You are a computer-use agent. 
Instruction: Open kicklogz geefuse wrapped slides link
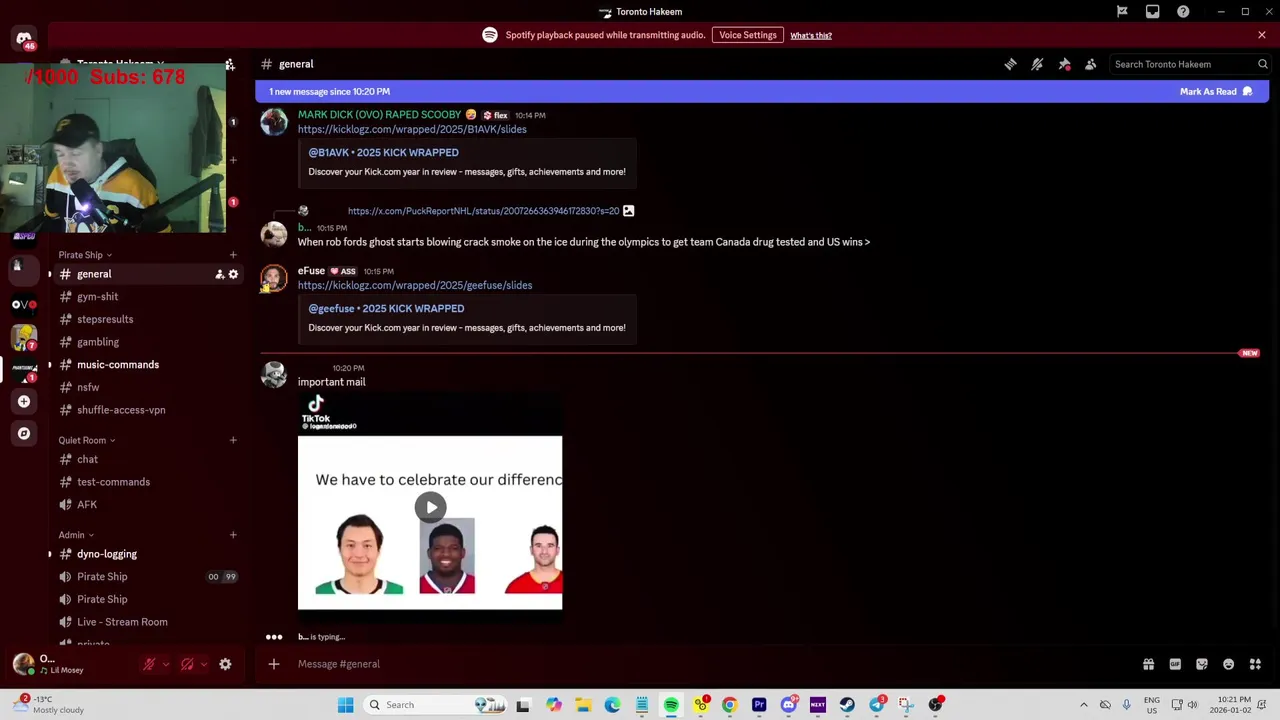[414, 285]
